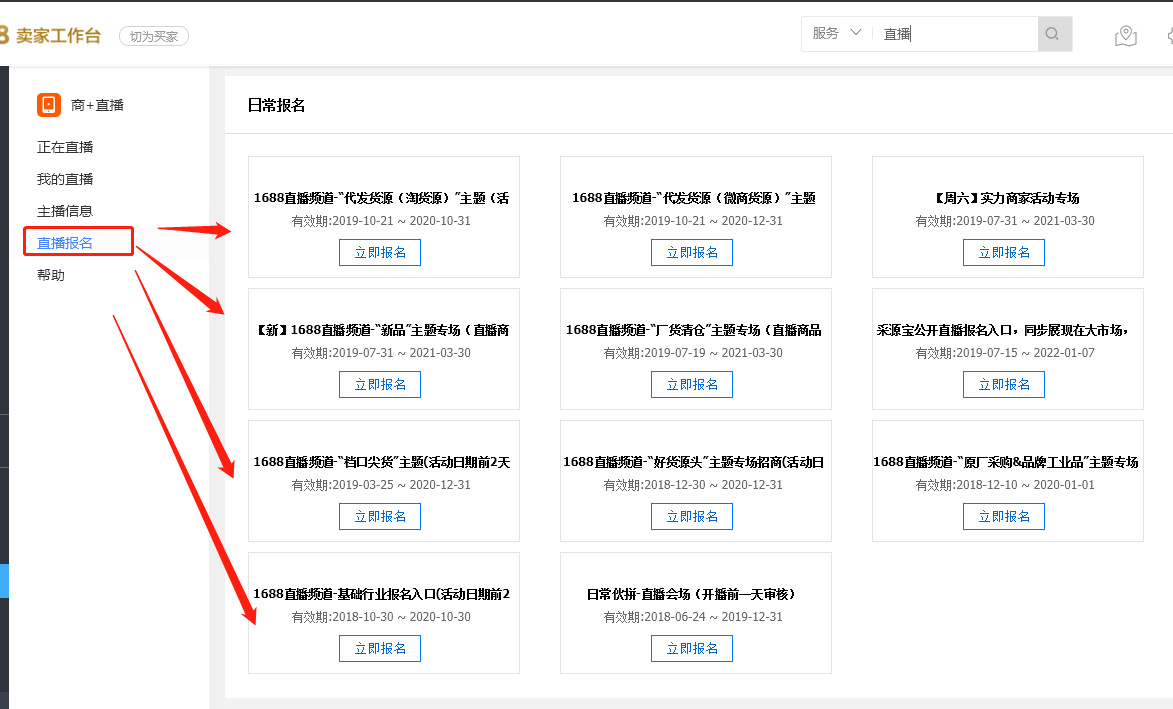This screenshot has width=1173, height=709.
Task: Sign up for "档口尖货"主题
Action: point(380,517)
